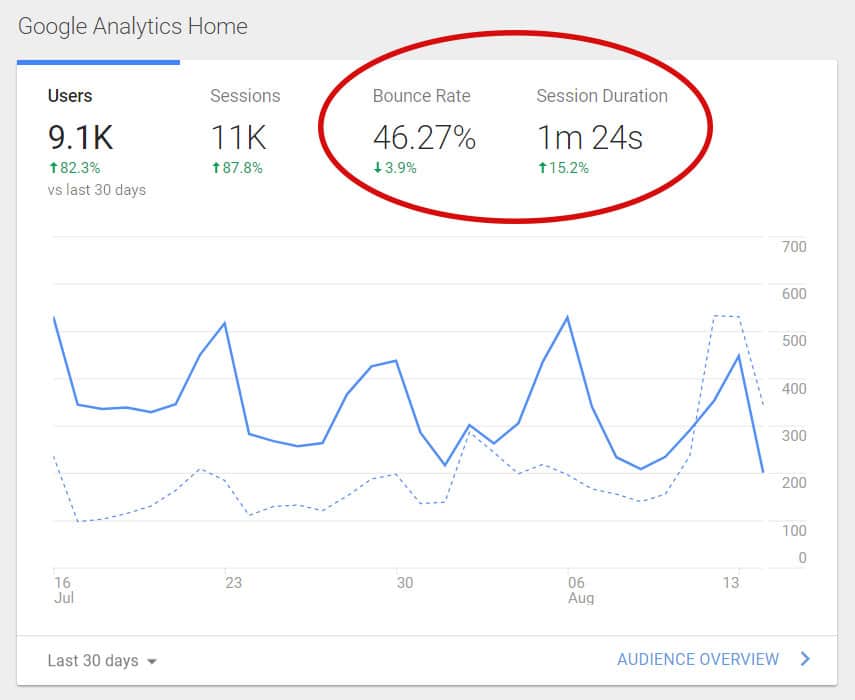Image resolution: width=855 pixels, height=700 pixels.
Task: Click the 16 Jul date label on the chart axis
Action: pos(64,590)
